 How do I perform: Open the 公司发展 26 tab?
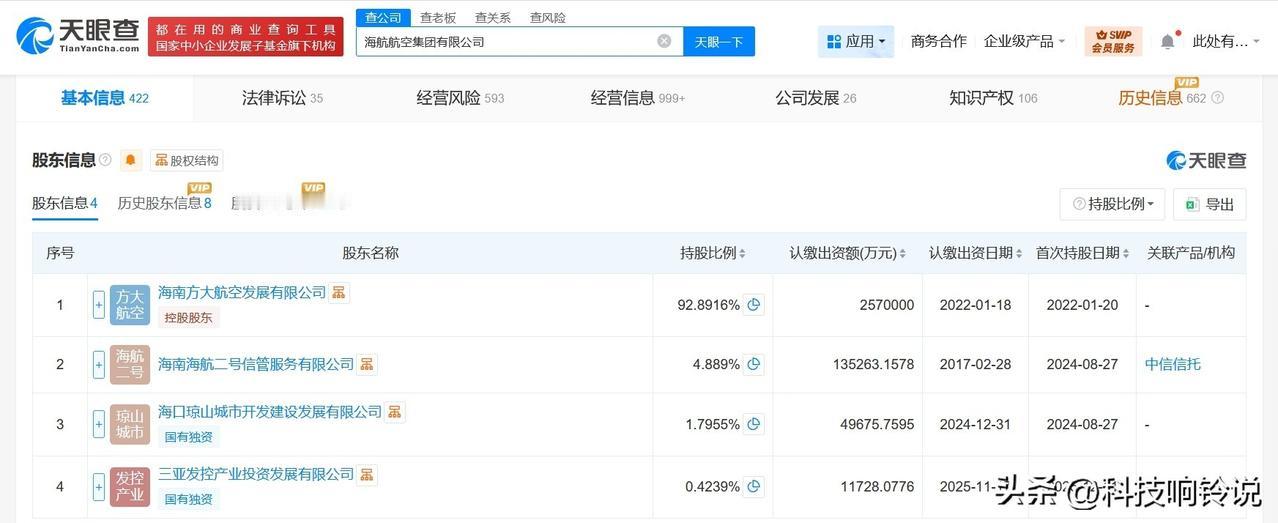[816, 98]
